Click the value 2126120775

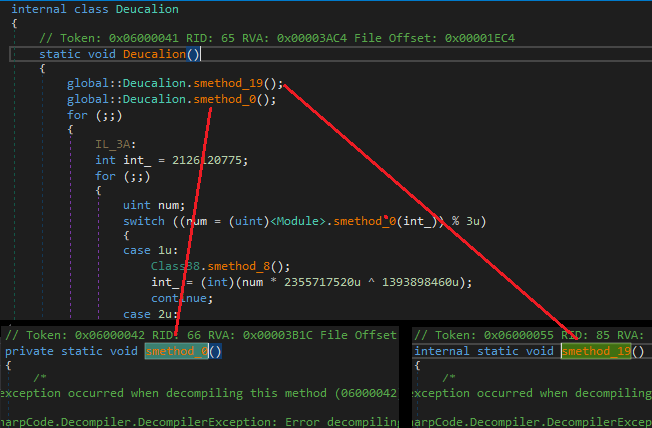click(x=207, y=160)
